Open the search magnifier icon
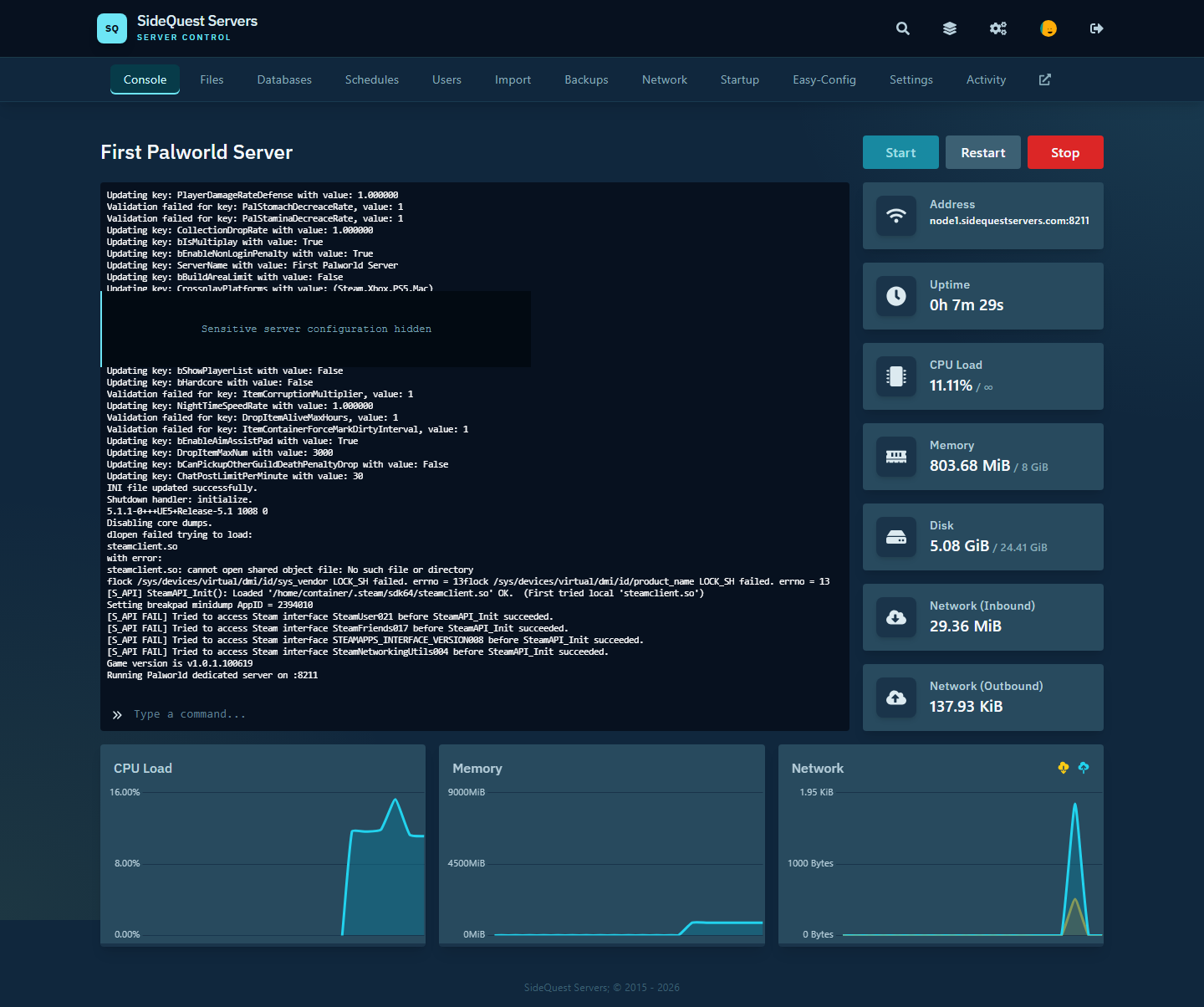 pyautogui.click(x=903, y=28)
